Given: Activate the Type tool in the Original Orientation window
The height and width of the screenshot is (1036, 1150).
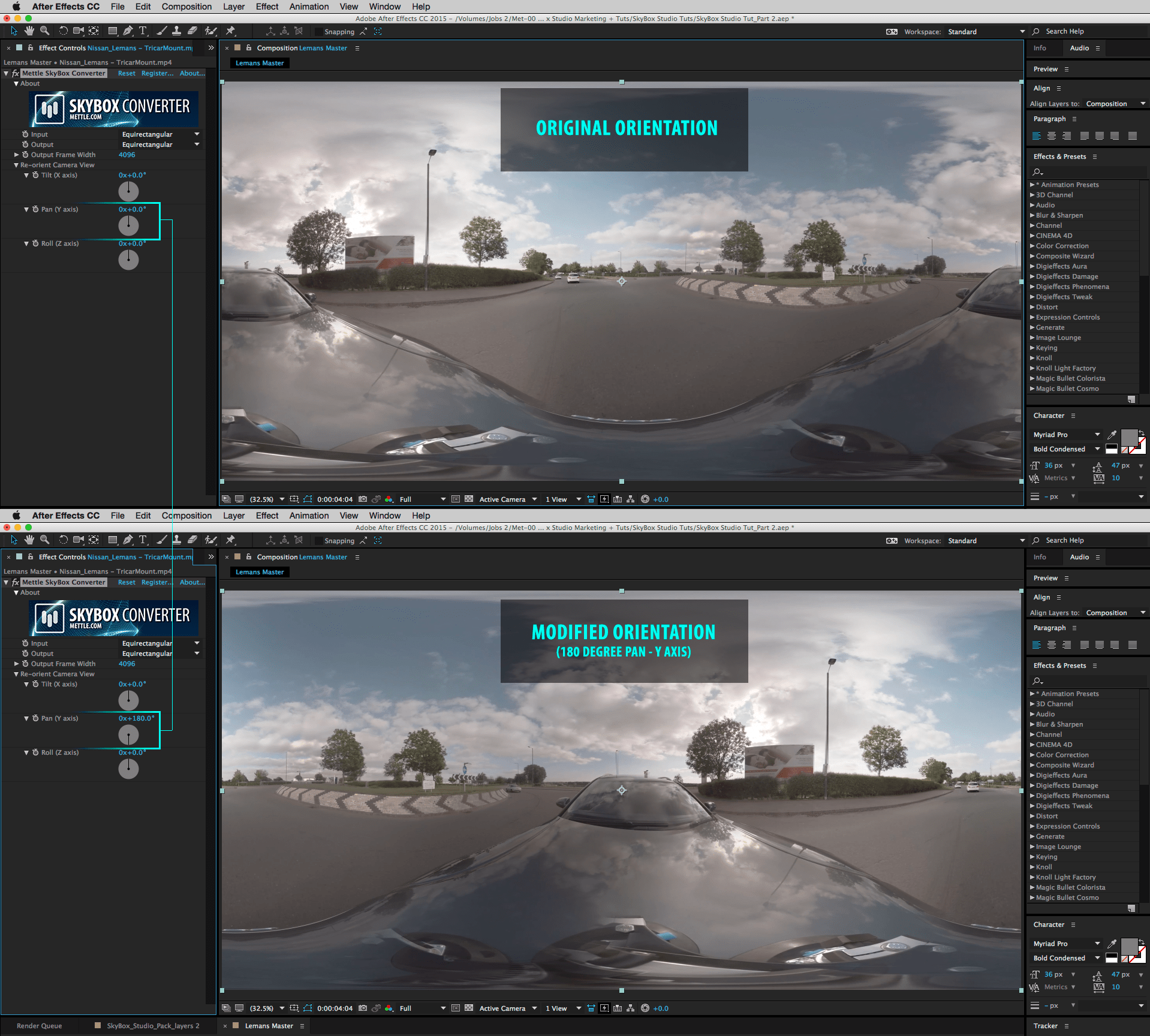Looking at the screenshot, I should coord(143,31).
